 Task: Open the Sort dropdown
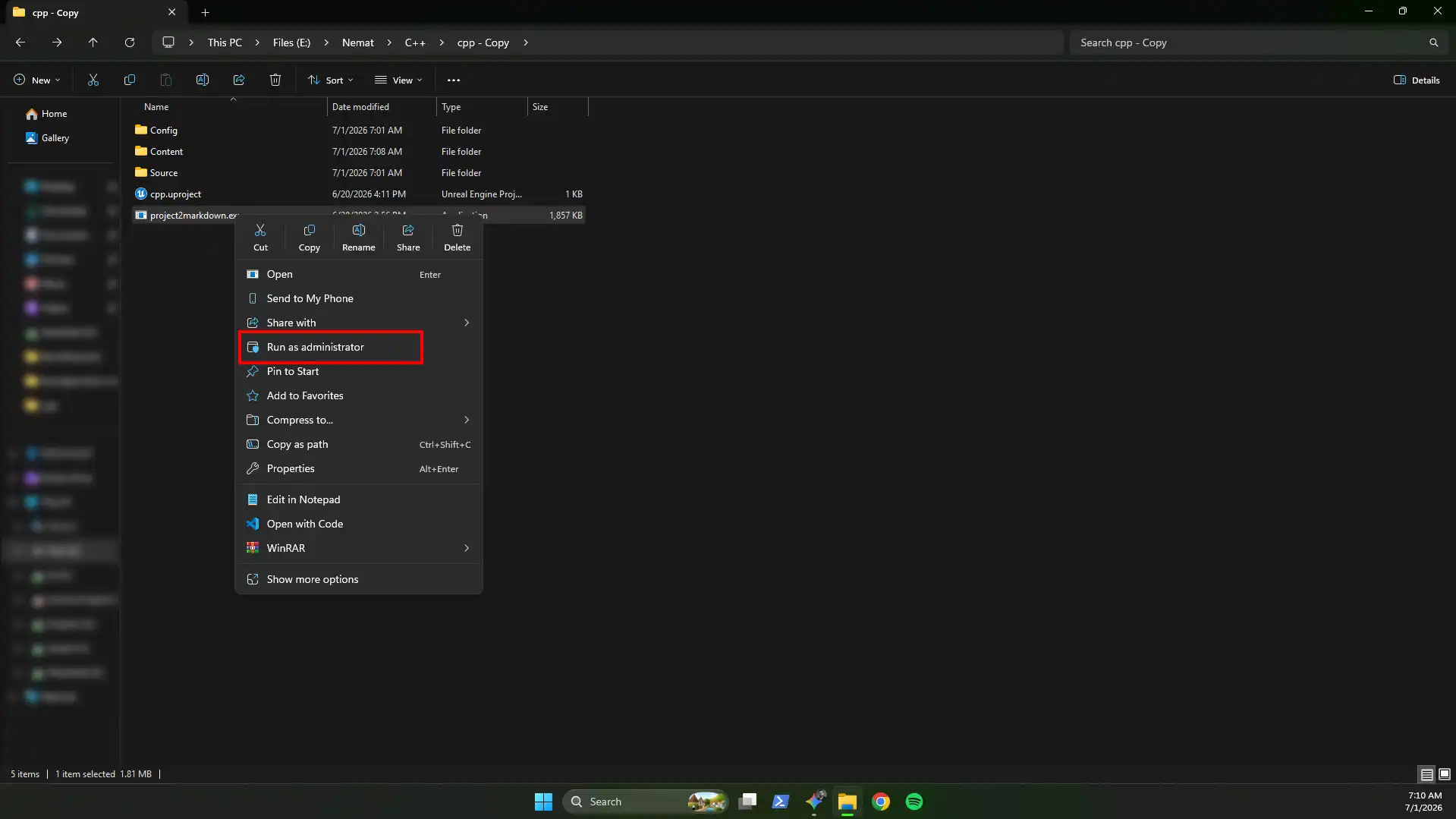330,80
